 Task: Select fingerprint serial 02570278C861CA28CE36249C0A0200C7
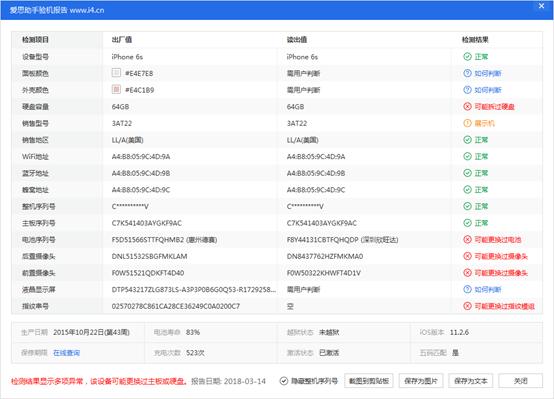[x=176, y=306]
